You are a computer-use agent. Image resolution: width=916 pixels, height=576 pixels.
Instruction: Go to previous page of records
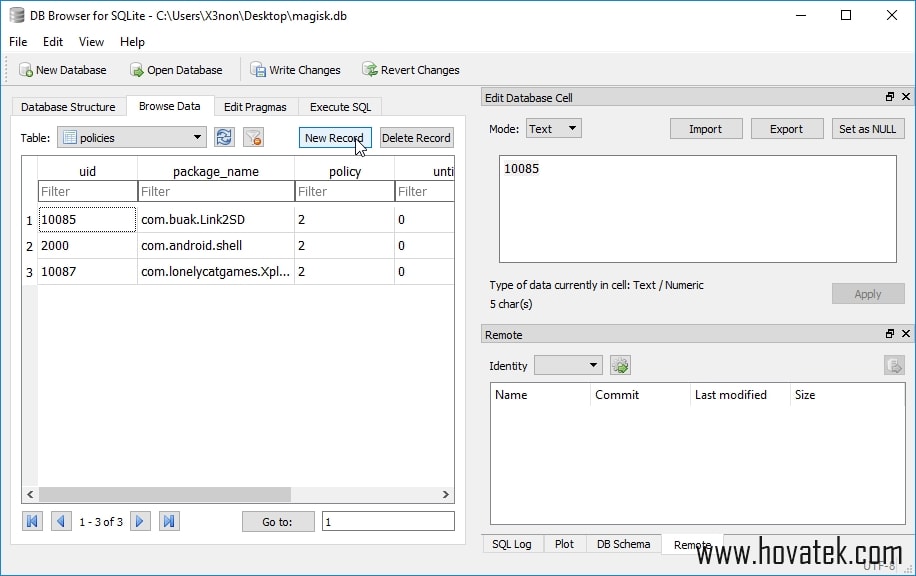[61, 521]
